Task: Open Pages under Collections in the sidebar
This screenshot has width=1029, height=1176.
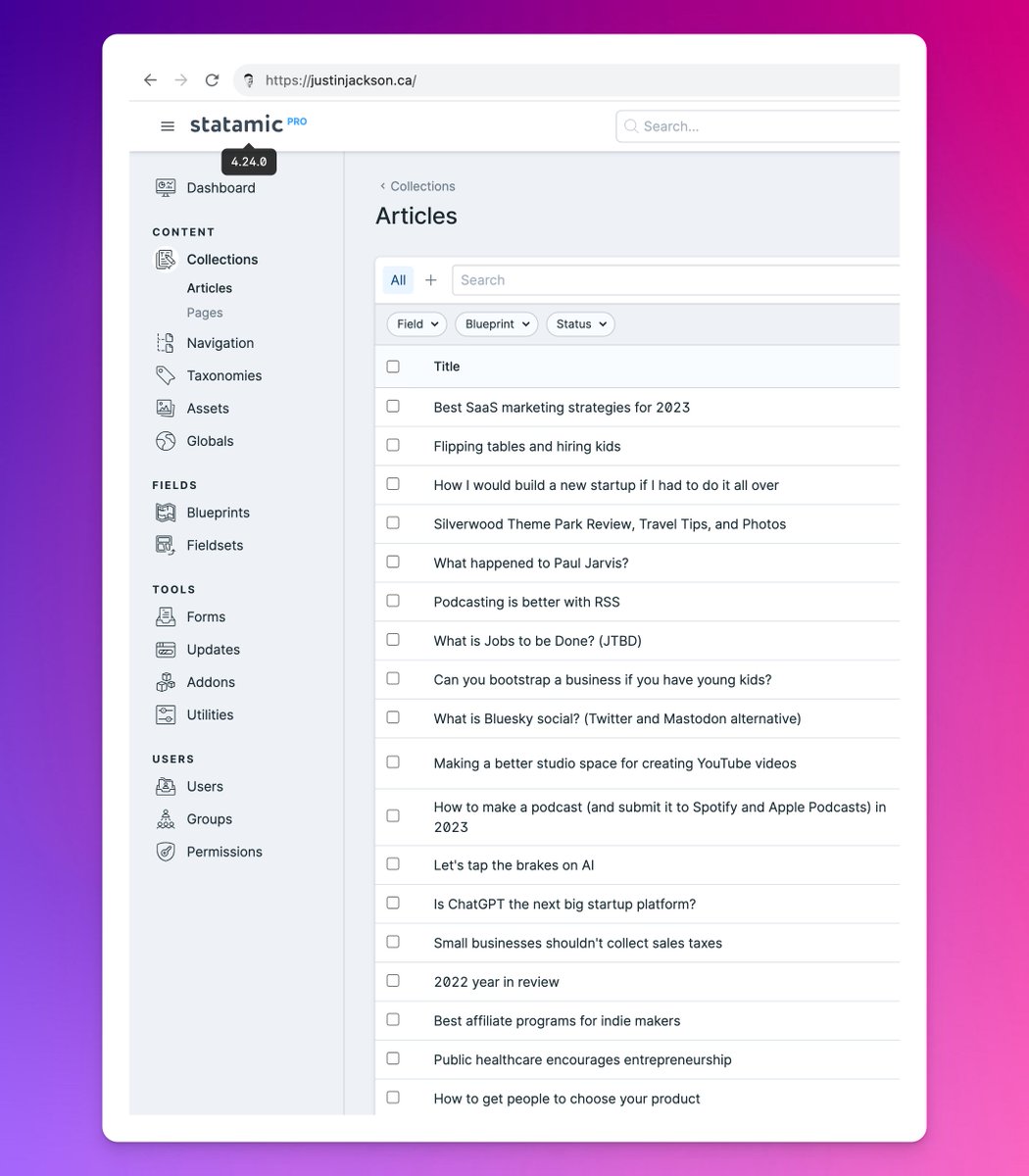Action: point(205,313)
